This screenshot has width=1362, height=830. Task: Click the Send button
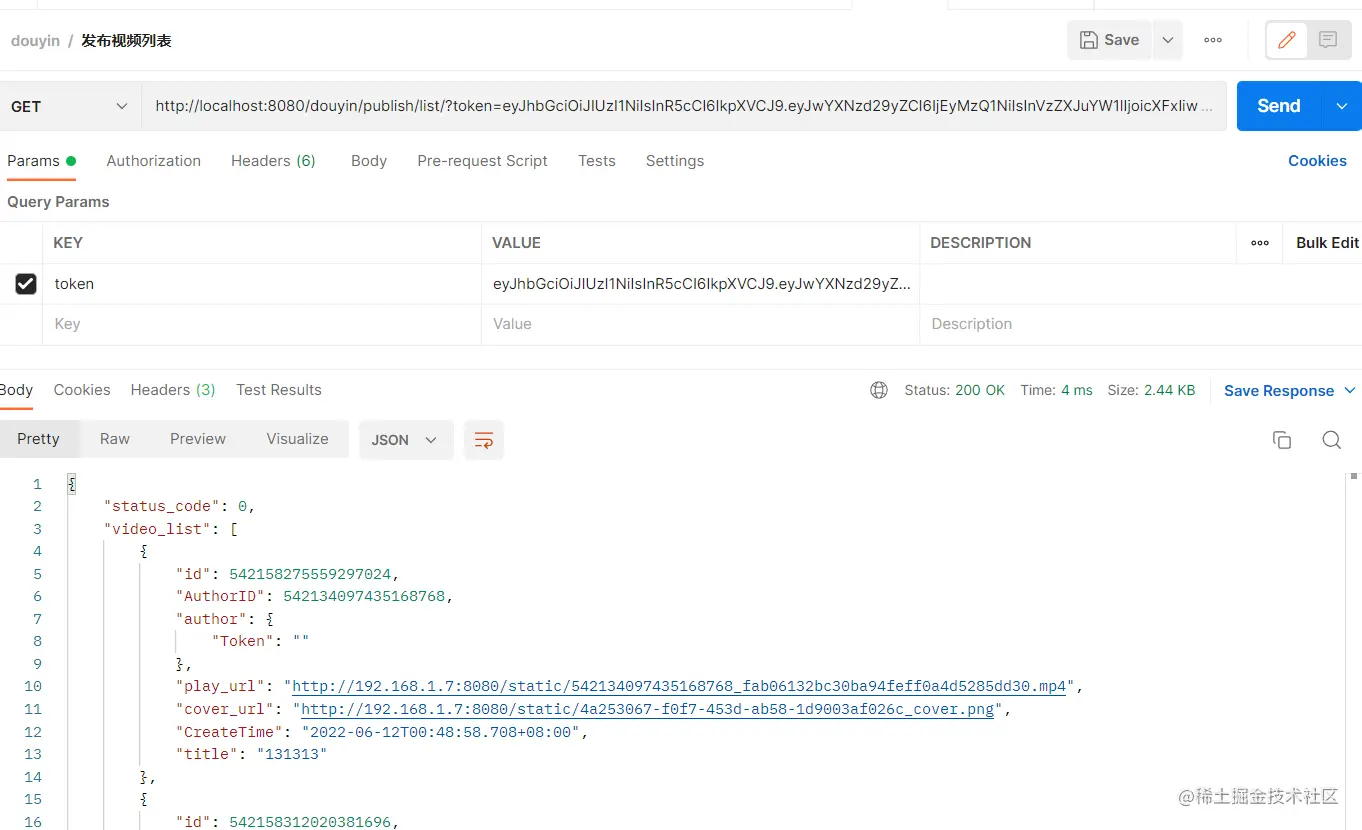click(1280, 106)
